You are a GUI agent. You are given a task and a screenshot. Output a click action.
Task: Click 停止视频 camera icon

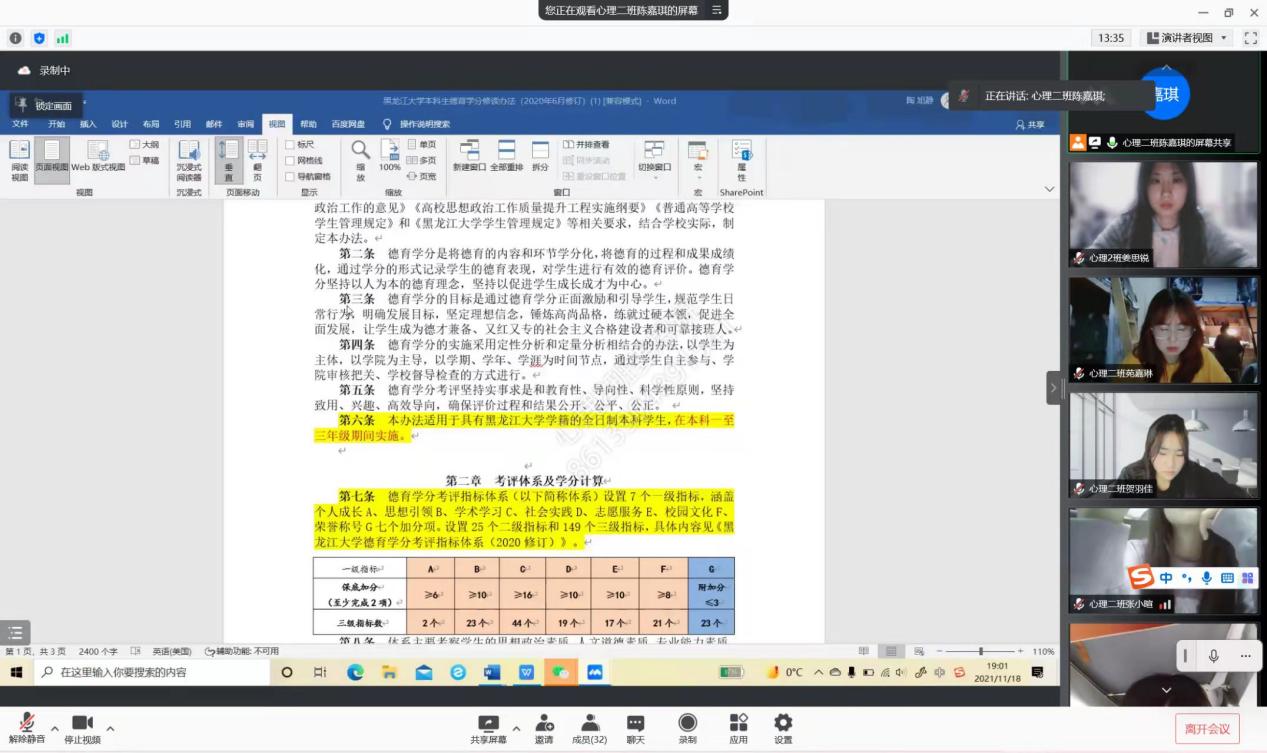(82, 723)
